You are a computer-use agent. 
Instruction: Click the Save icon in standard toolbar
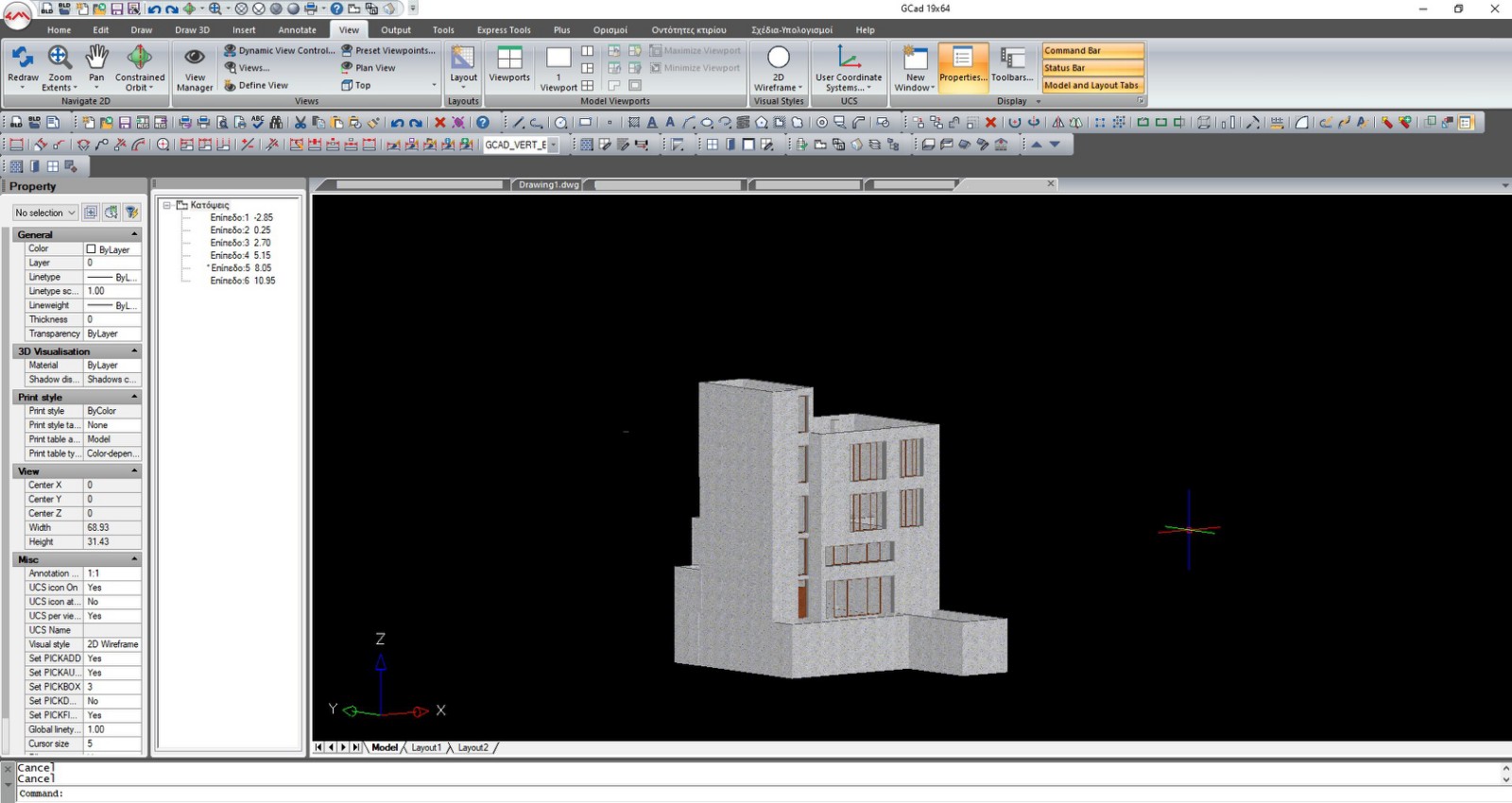click(x=125, y=122)
